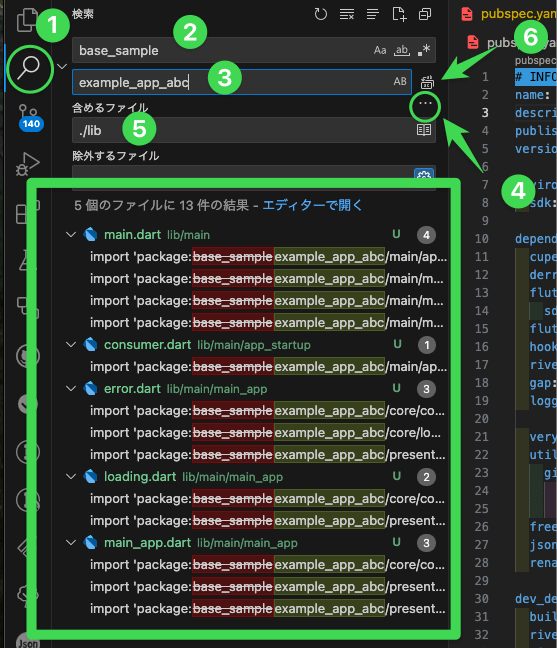The height and width of the screenshot is (648, 557).
Task: Click line number 10 in editor gutter
Action: pos(481,239)
